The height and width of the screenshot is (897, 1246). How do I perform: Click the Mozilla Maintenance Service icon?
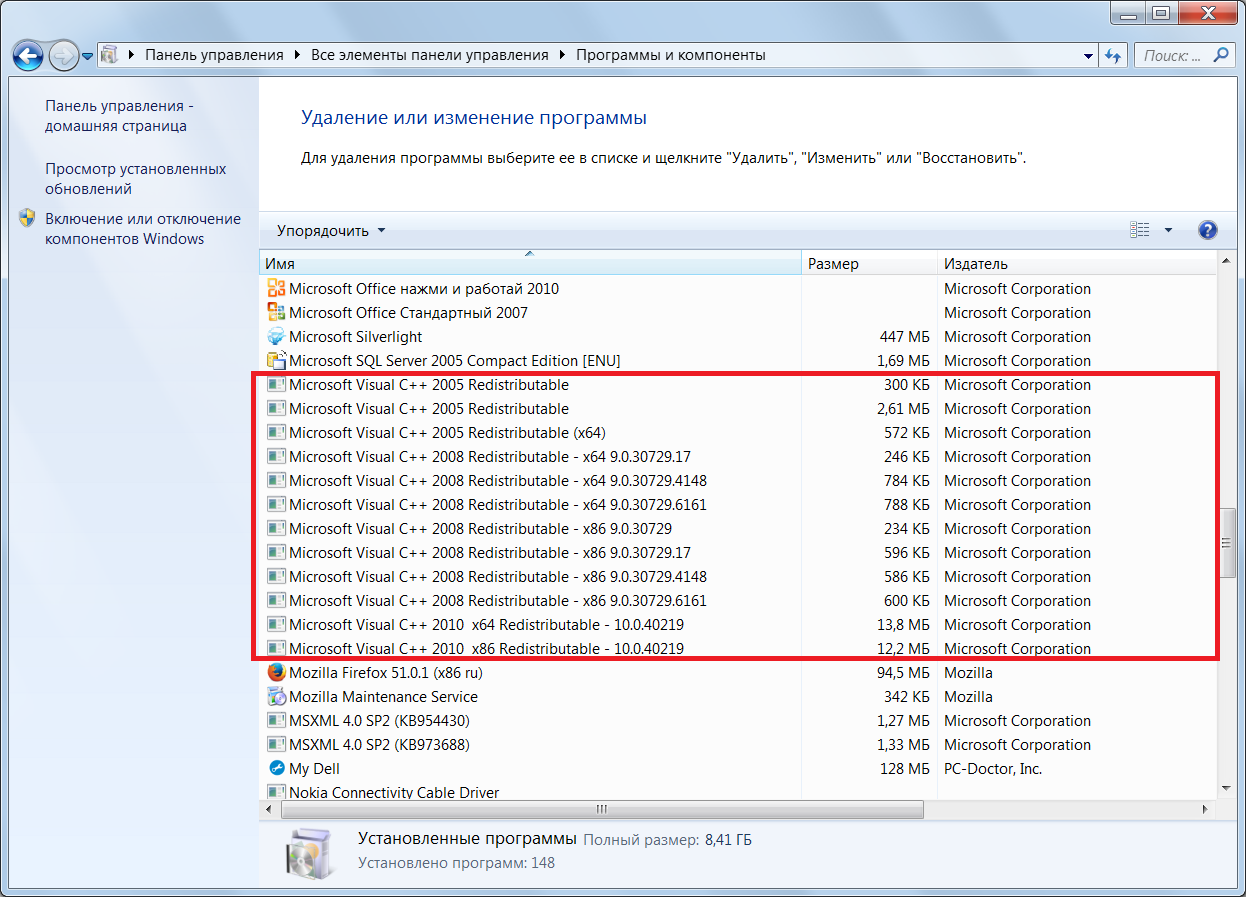pos(276,697)
